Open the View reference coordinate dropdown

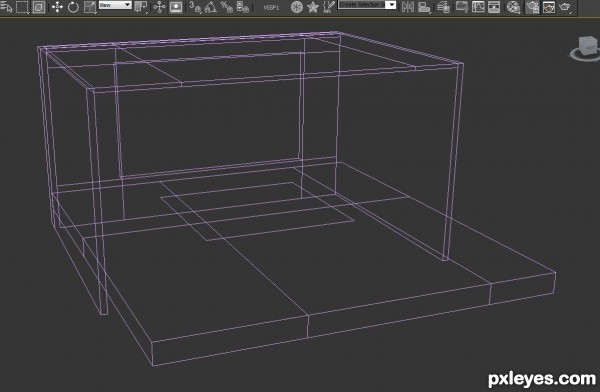pyautogui.click(x=115, y=5)
